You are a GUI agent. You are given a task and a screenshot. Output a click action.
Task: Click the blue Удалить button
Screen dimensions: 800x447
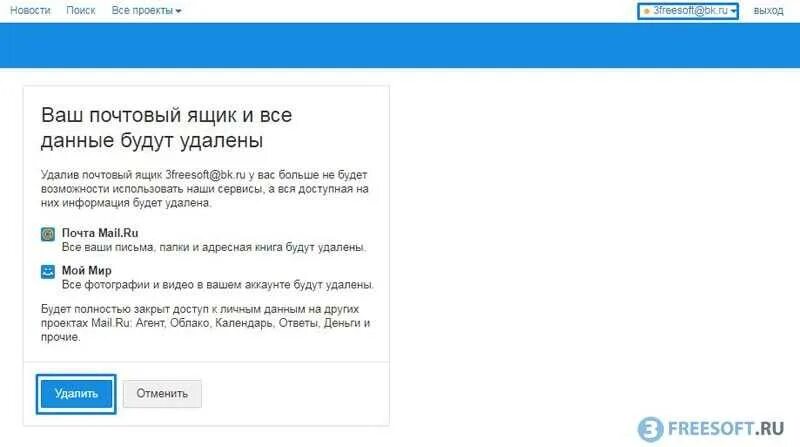click(76, 393)
